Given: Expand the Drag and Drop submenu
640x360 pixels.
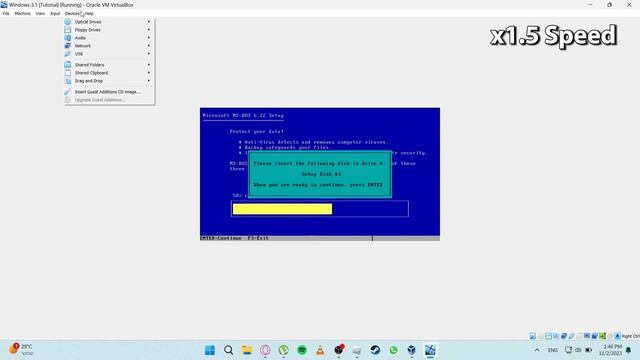Looking at the screenshot, I should pyautogui.click(x=109, y=81).
